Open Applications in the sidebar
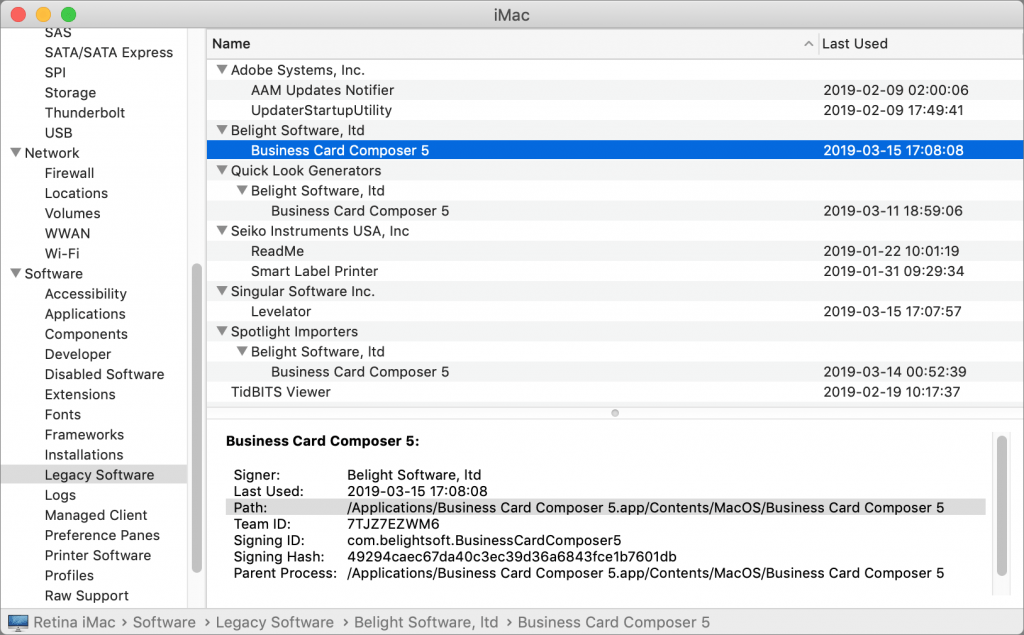Viewport: 1024px width, 635px height. pyautogui.click(x=85, y=314)
